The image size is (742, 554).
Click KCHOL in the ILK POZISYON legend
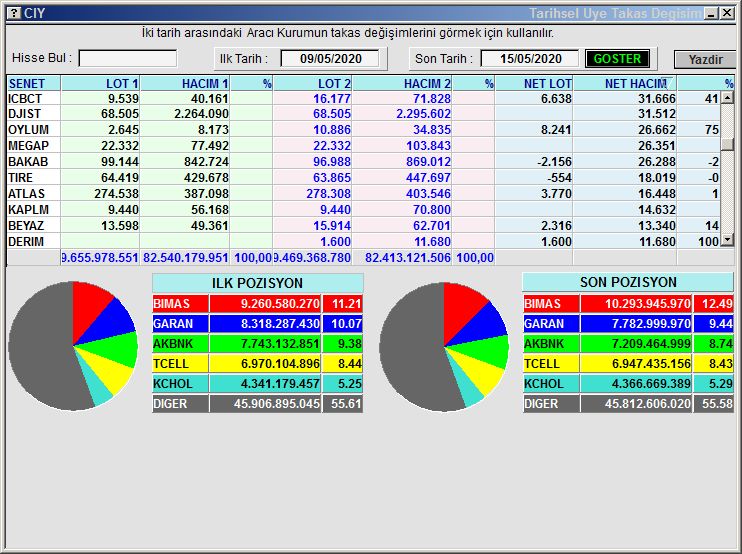coord(180,384)
